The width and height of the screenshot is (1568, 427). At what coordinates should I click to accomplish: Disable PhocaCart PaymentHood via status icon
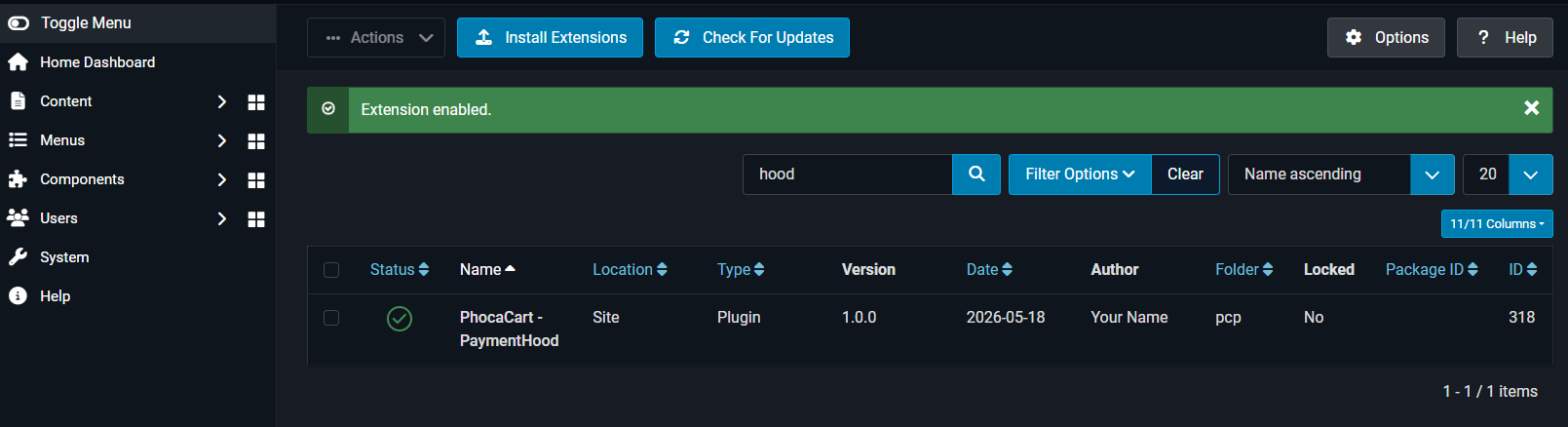400,319
